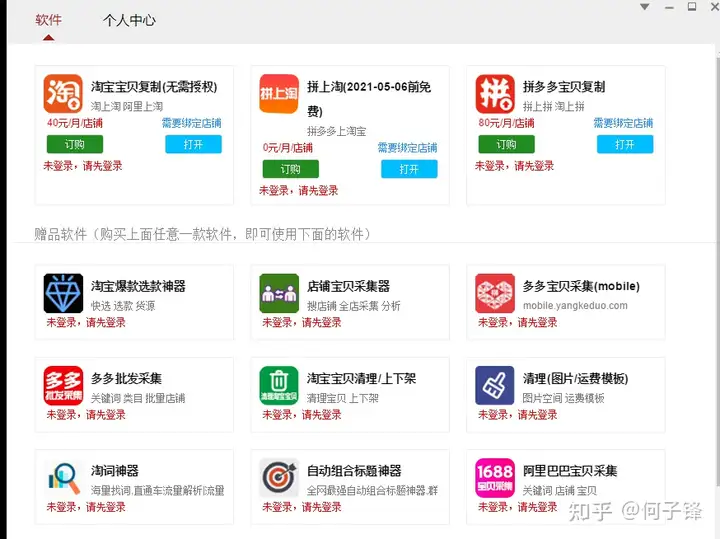Click the orange 淘 app icon
The width and height of the screenshot is (720, 539).
point(63,94)
